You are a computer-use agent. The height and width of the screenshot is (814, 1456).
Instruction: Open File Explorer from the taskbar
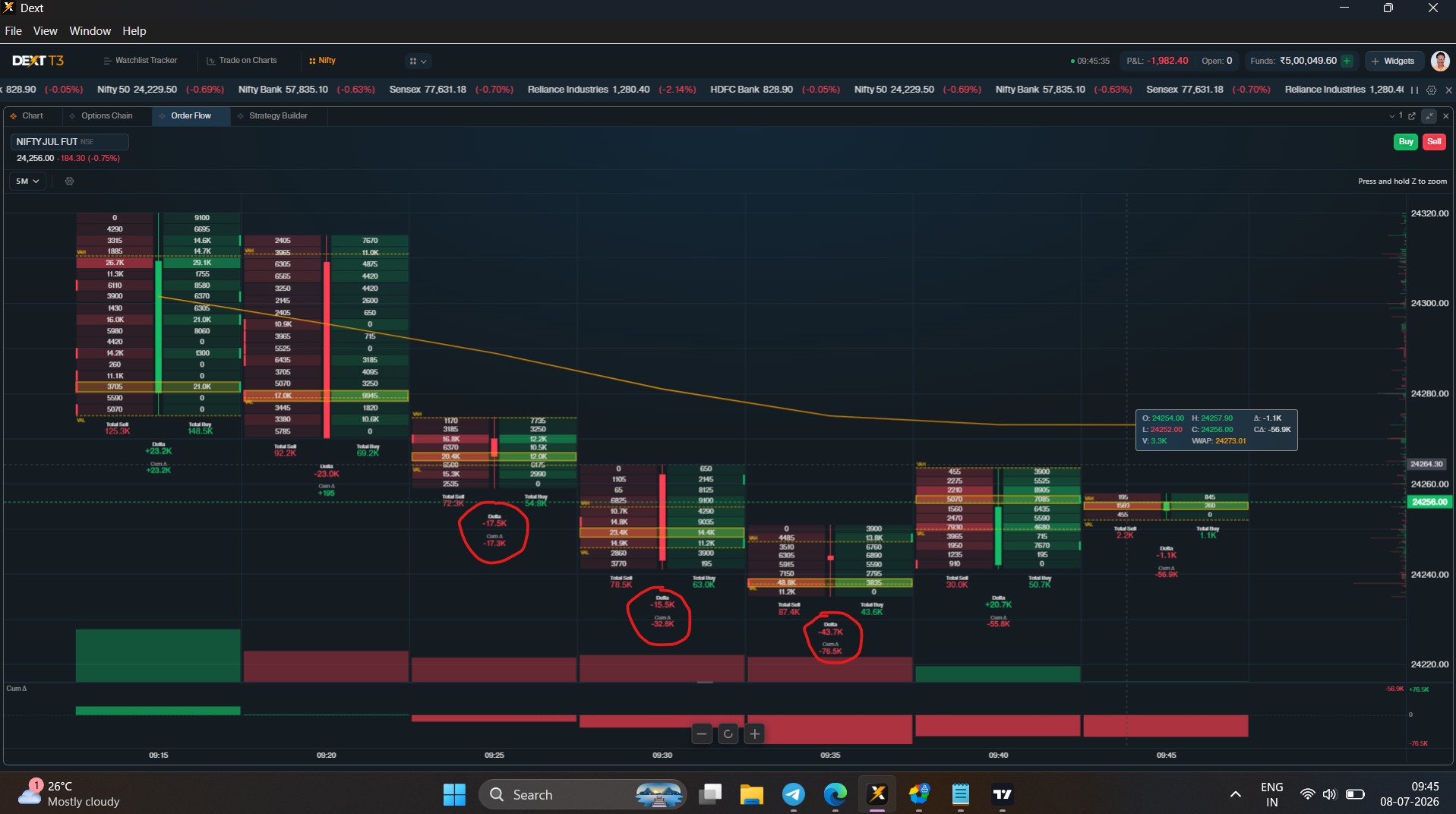(x=751, y=795)
